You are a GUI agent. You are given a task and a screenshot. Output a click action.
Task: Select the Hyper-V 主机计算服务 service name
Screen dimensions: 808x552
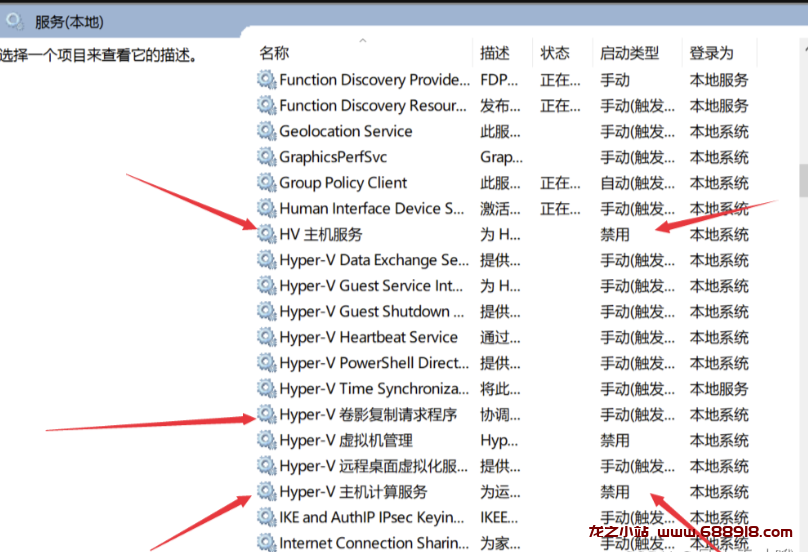point(353,492)
